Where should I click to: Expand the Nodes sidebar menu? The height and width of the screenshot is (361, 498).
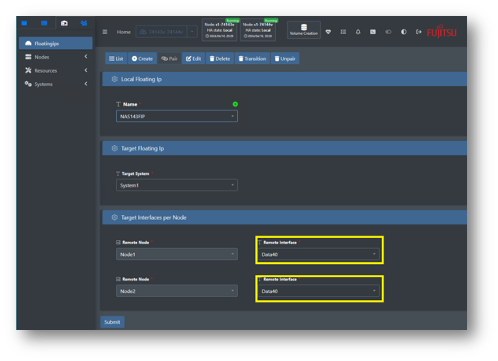tap(56, 57)
